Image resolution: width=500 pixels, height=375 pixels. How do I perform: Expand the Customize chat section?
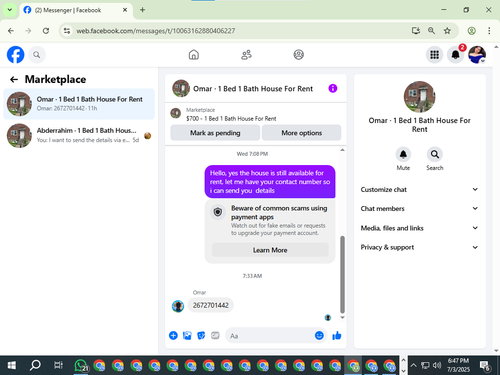click(419, 189)
